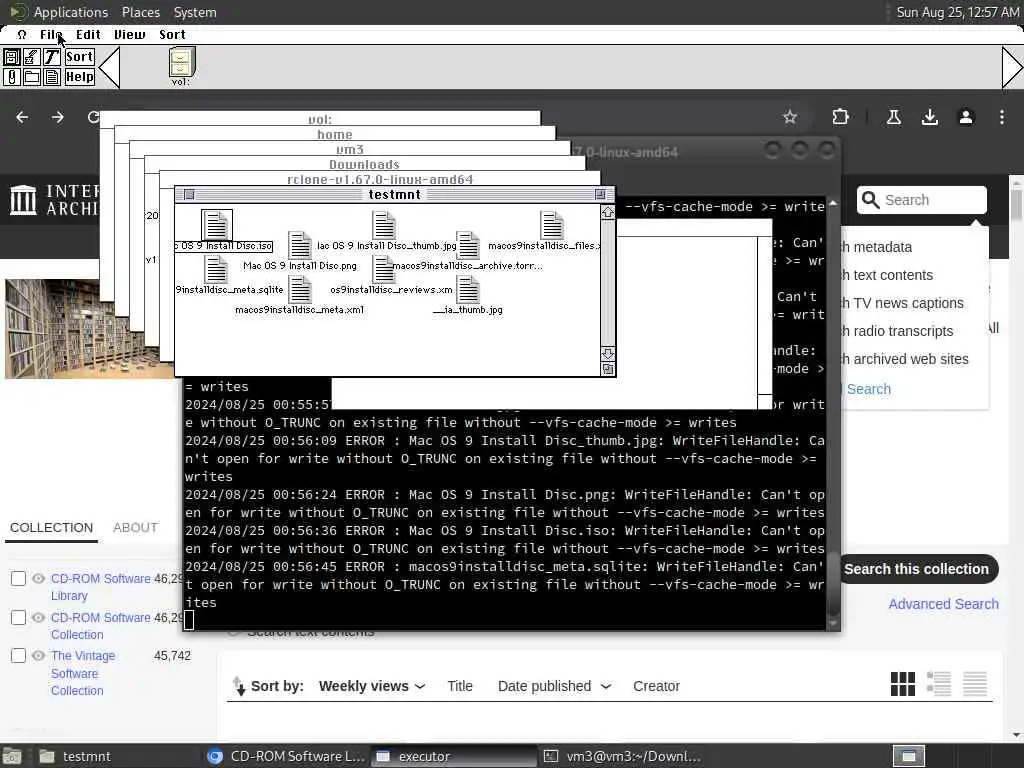Select macos9installdisc_meta.sqlite file icon
1024x768 pixels.
216,269
